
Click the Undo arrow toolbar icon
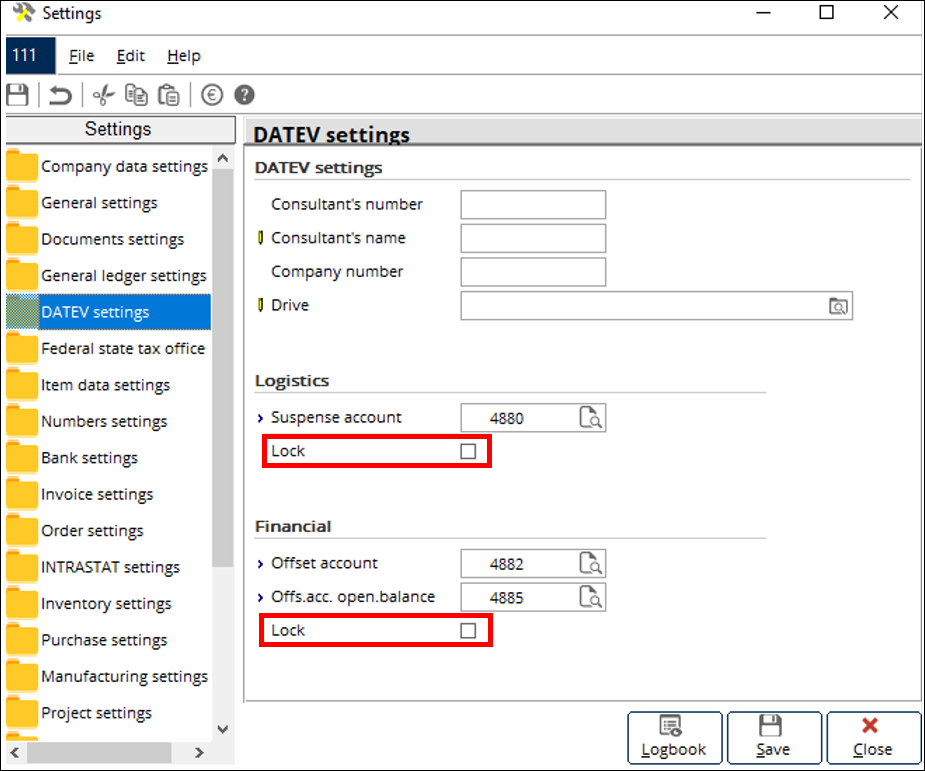(60, 94)
